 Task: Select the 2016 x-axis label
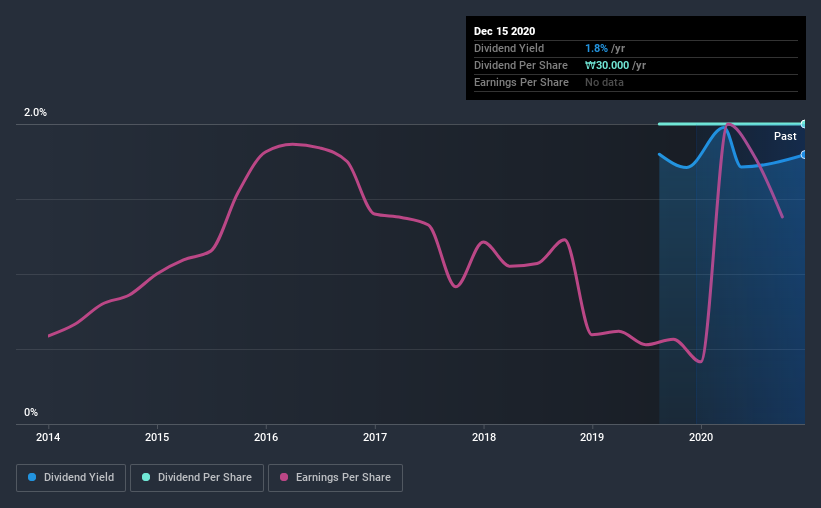[266, 437]
